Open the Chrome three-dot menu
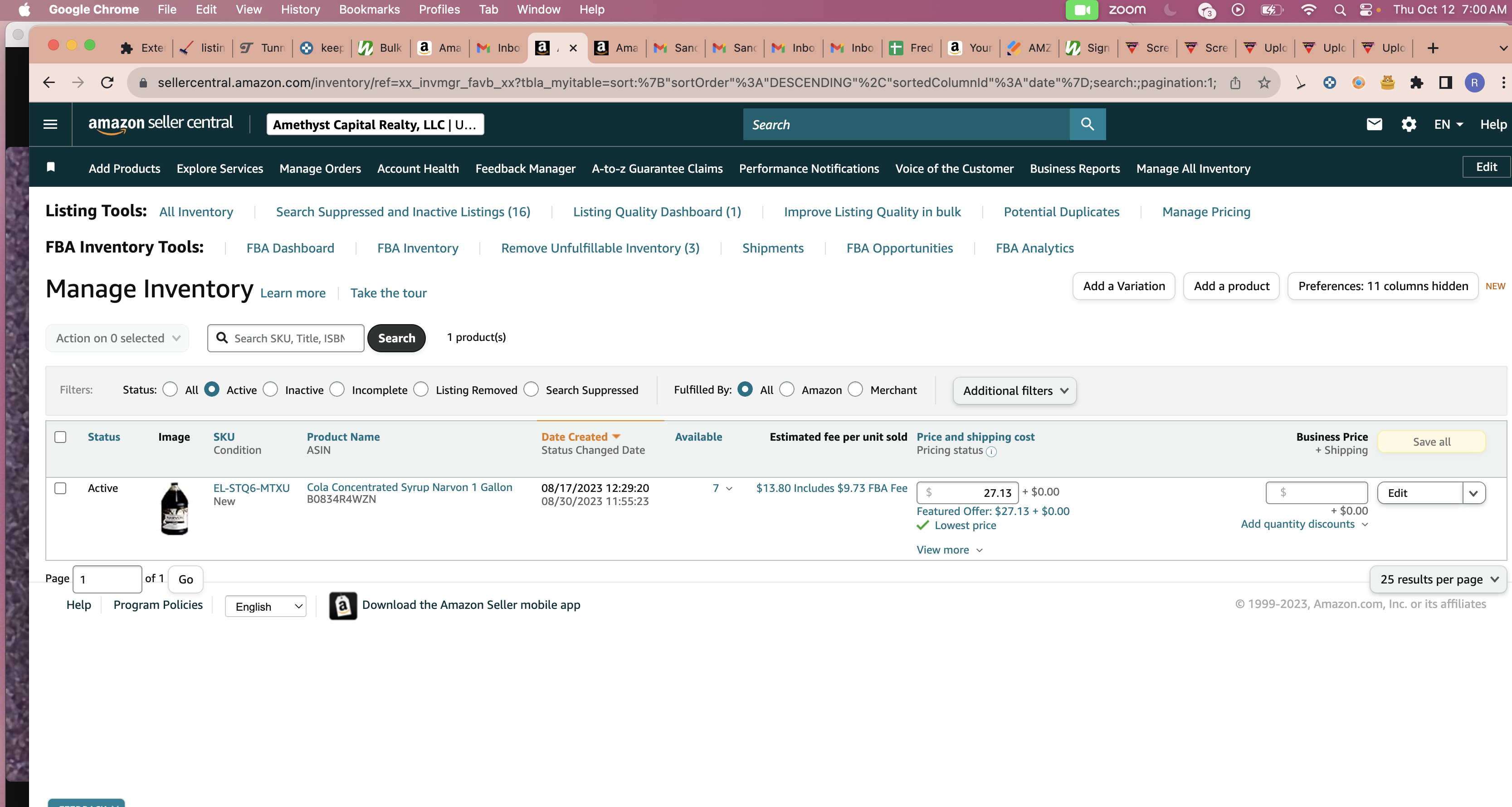The height and width of the screenshot is (807, 1512). pyautogui.click(x=1502, y=83)
